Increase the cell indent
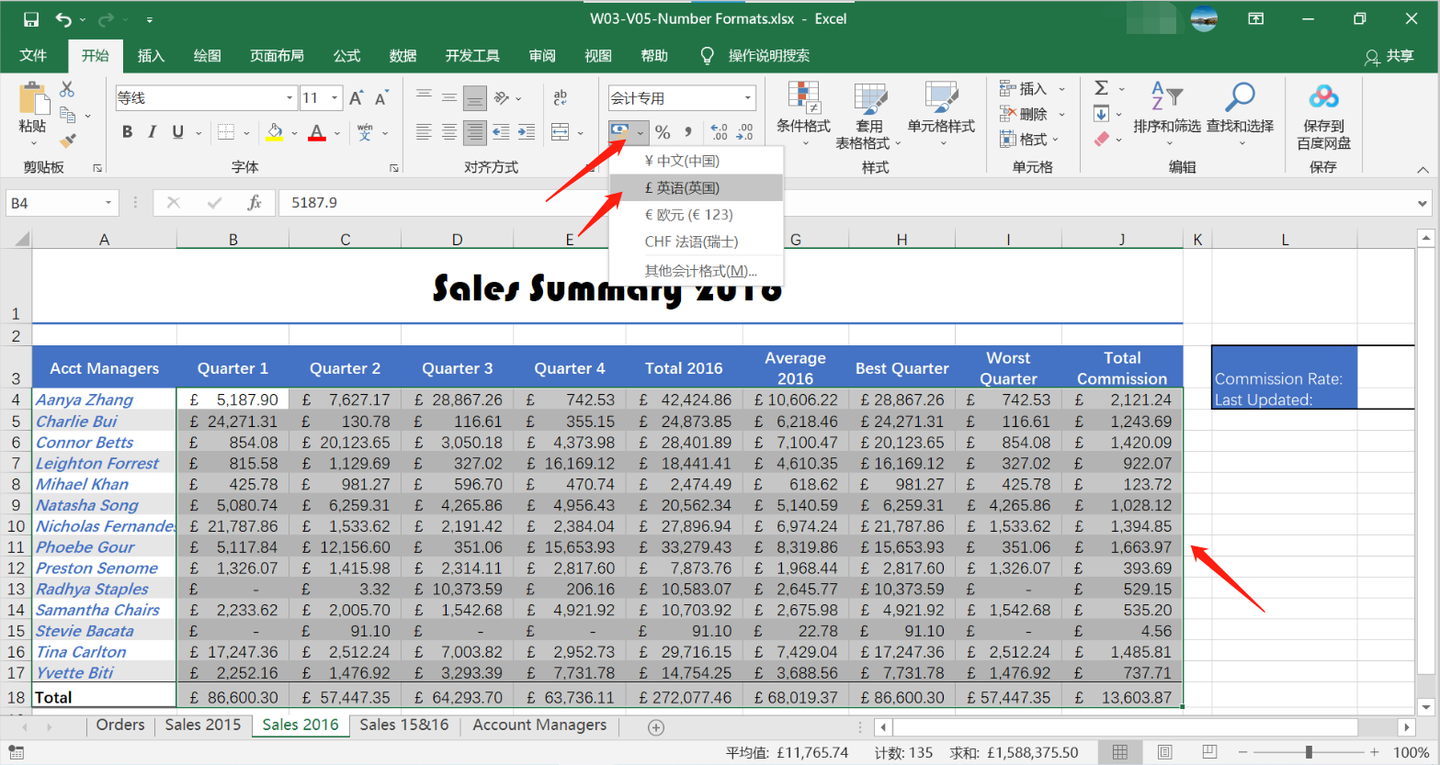 (x=528, y=132)
